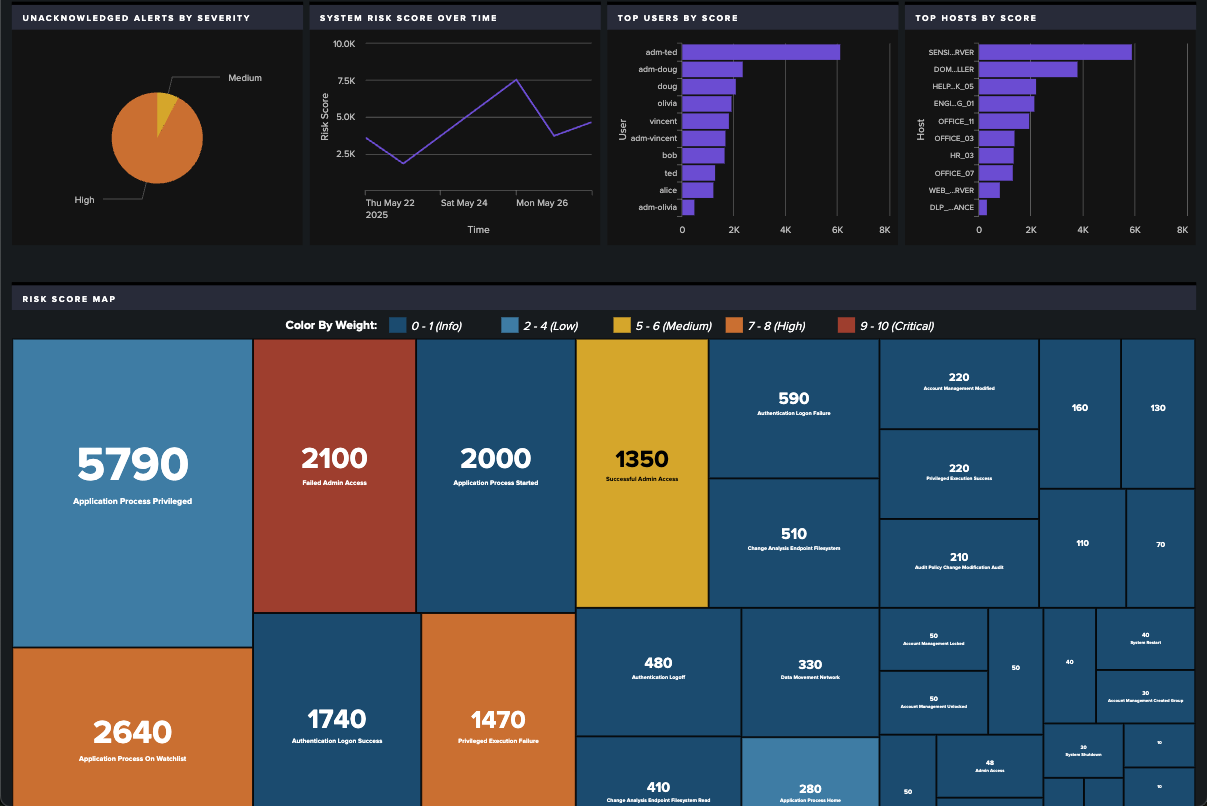Open the 30 Account Management Created Group tile
Screen dimensions: 1207x806
pyautogui.click(x=1146, y=696)
